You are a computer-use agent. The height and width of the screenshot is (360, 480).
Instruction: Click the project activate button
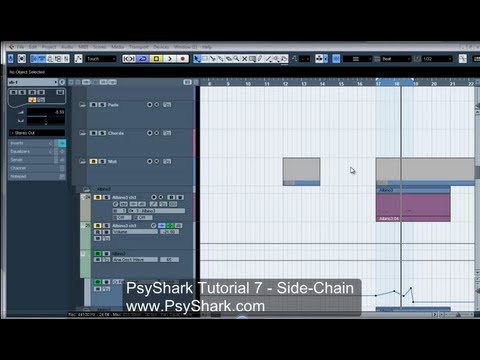click(x=11, y=59)
